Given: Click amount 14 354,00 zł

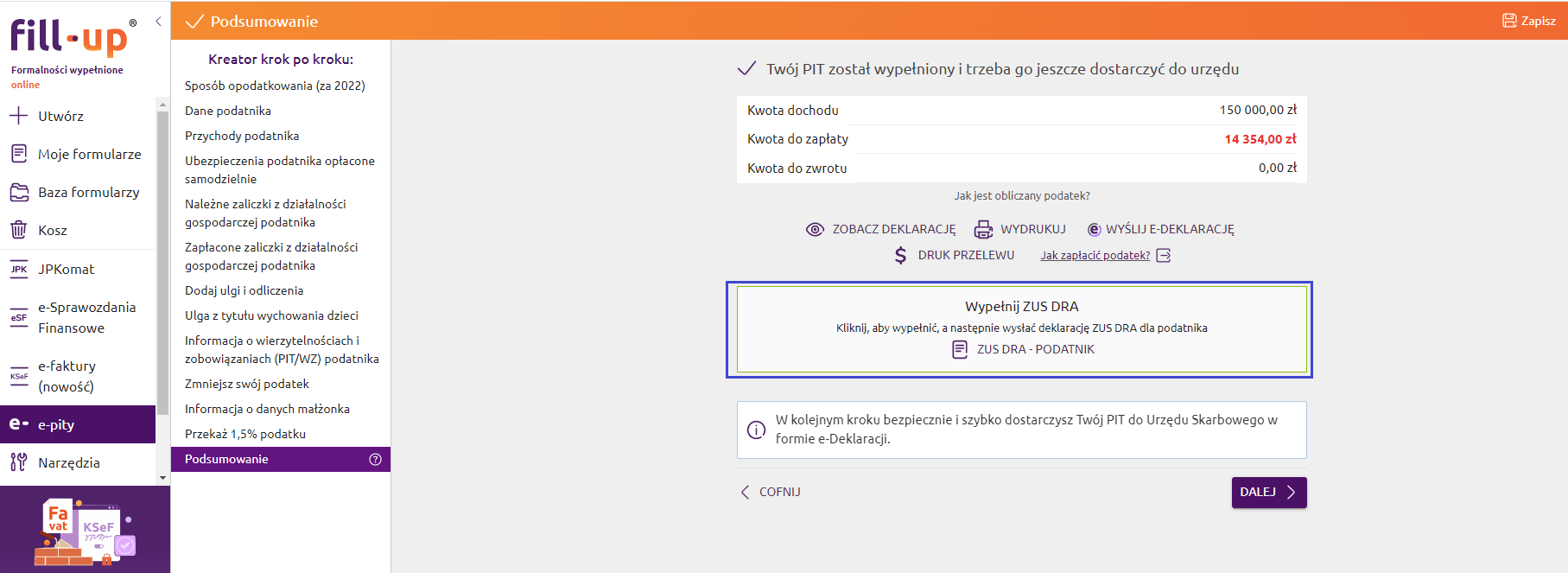Looking at the screenshot, I should tap(1260, 138).
